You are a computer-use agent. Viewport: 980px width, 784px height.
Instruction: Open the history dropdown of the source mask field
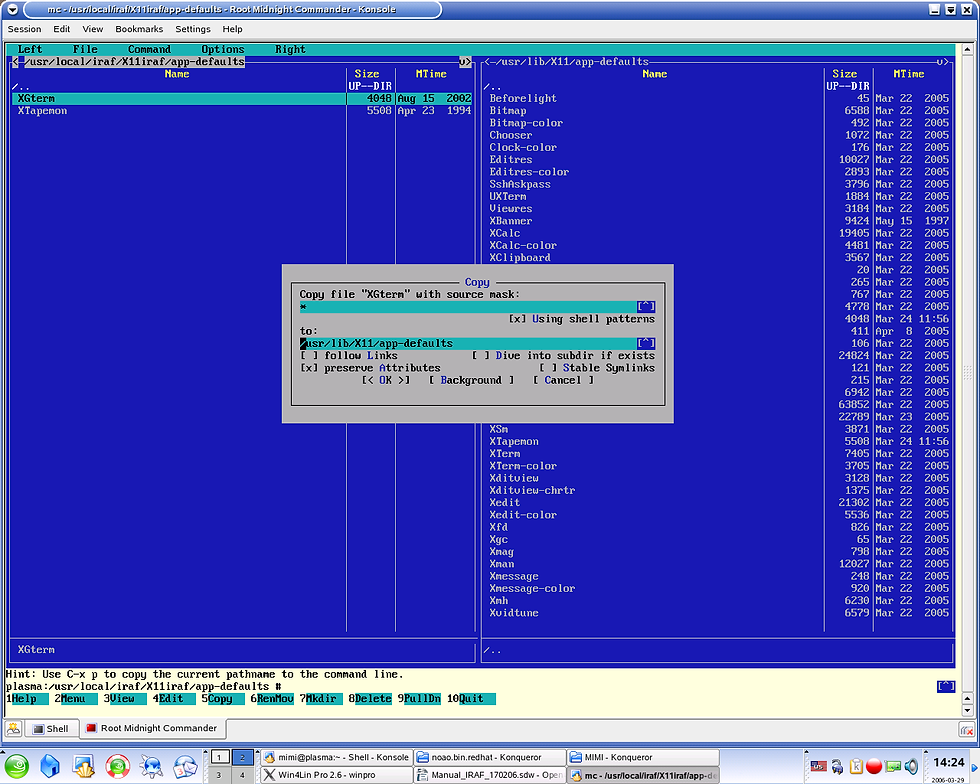pyautogui.click(x=646, y=306)
